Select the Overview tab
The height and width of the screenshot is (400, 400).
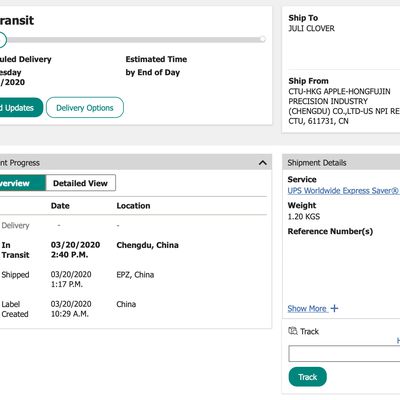[22, 183]
